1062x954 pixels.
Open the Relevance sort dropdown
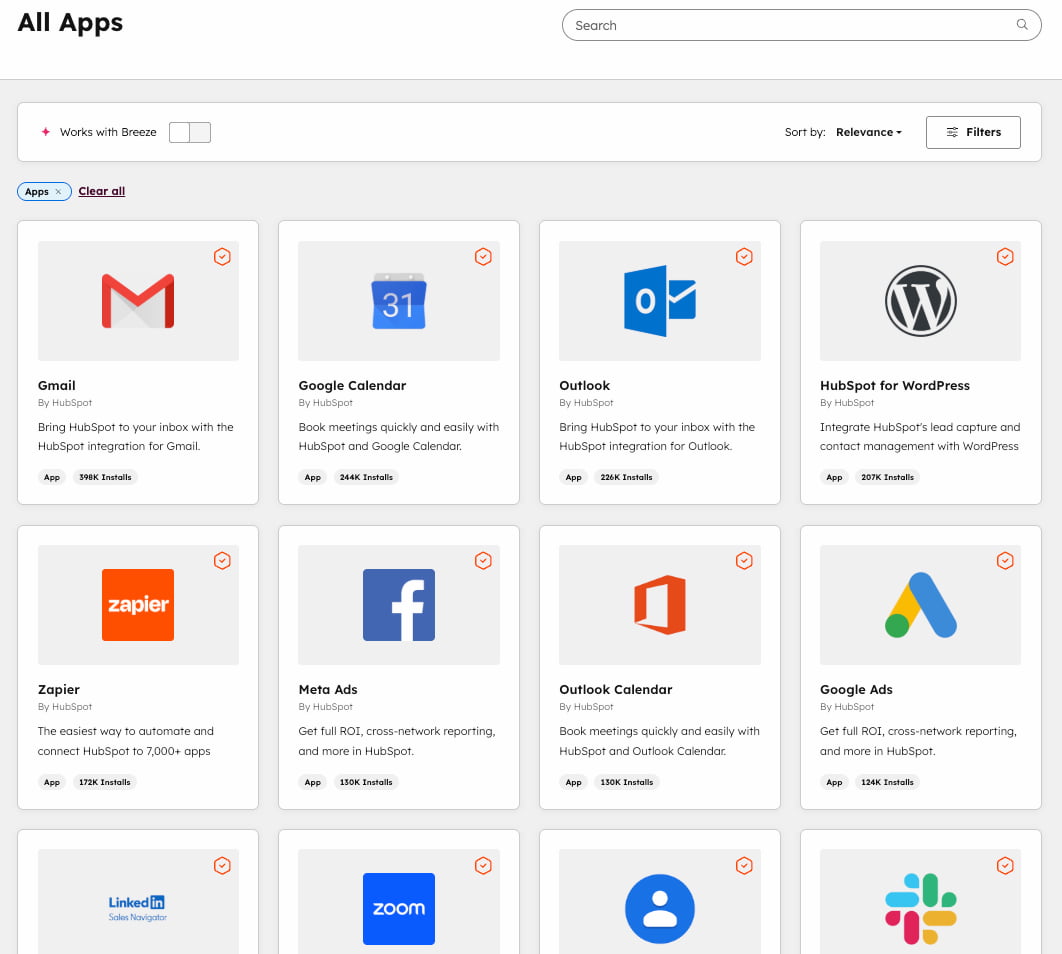867,132
